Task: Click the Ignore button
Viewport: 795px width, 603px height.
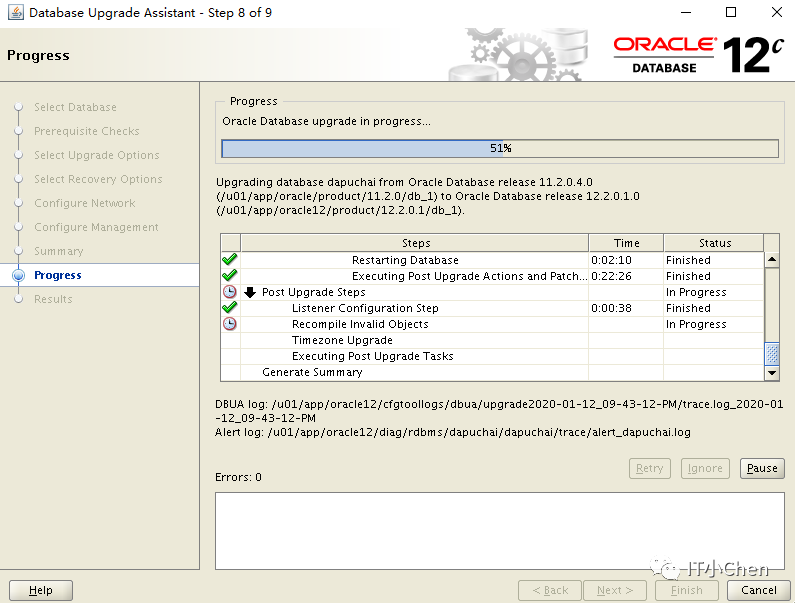Action: click(x=705, y=468)
